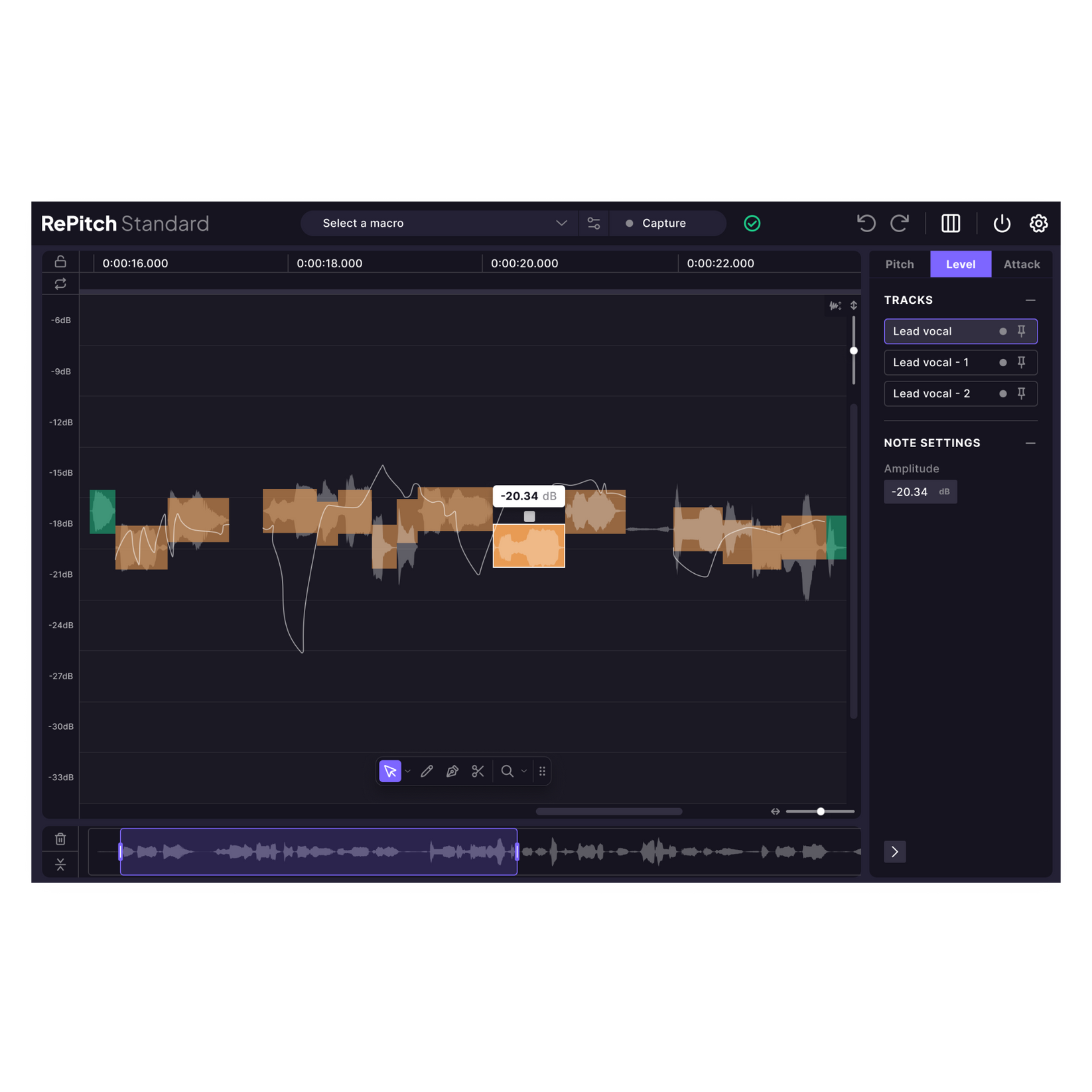Switch to the Pitch tab
The image size is (1092, 1092).
point(900,264)
